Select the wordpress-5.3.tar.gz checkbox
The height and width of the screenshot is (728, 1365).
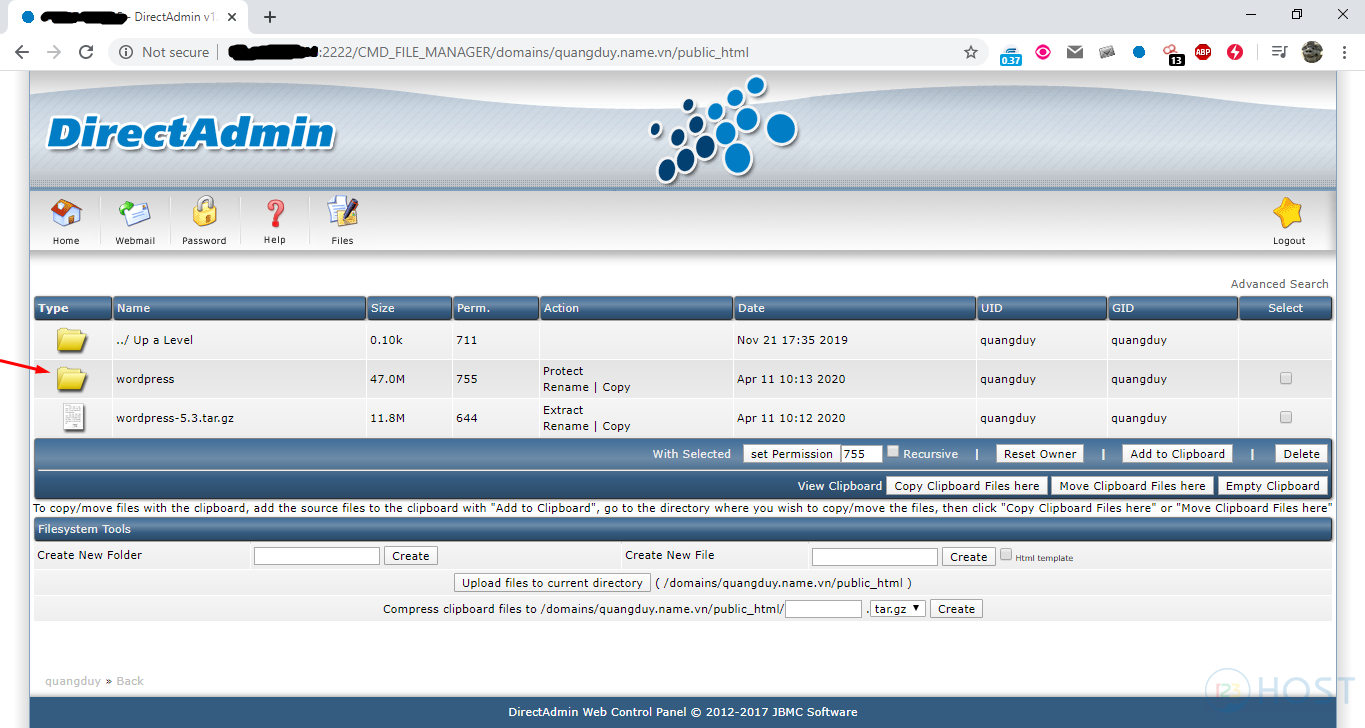(x=1286, y=417)
